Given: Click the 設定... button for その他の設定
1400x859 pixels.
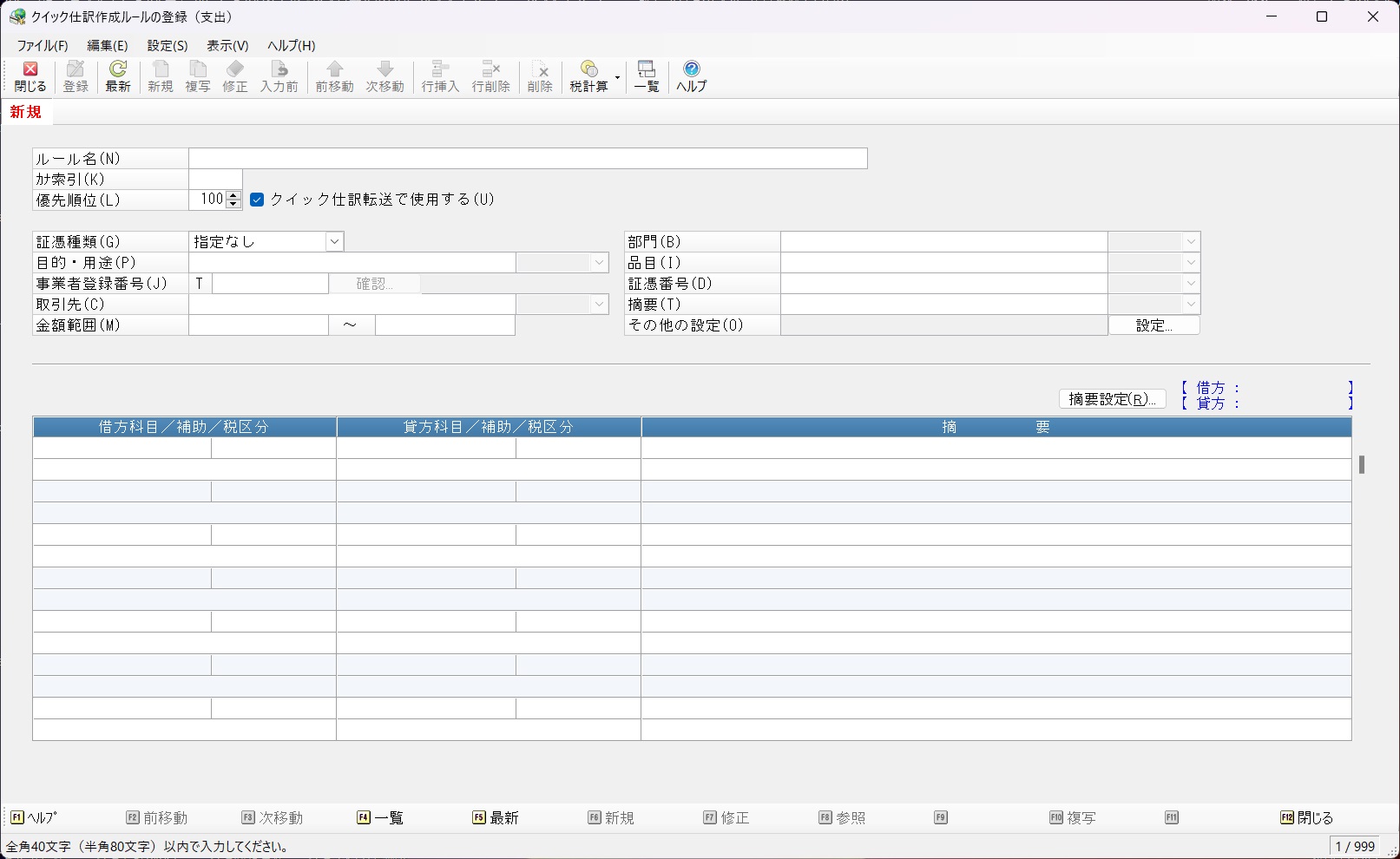Looking at the screenshot, I should click(1154, 325).
